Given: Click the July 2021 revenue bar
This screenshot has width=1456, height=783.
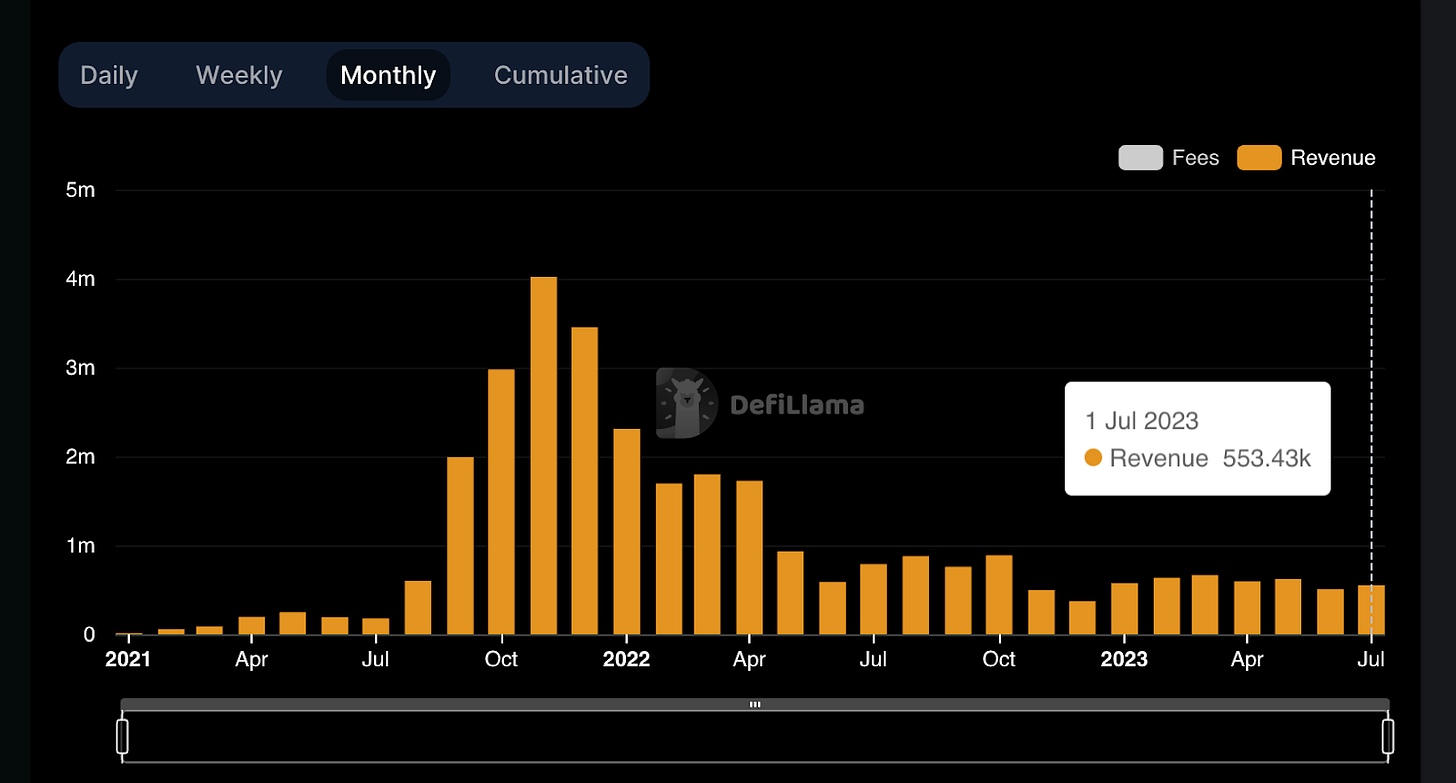Looking at the screenshot, I should pos(376,627).
